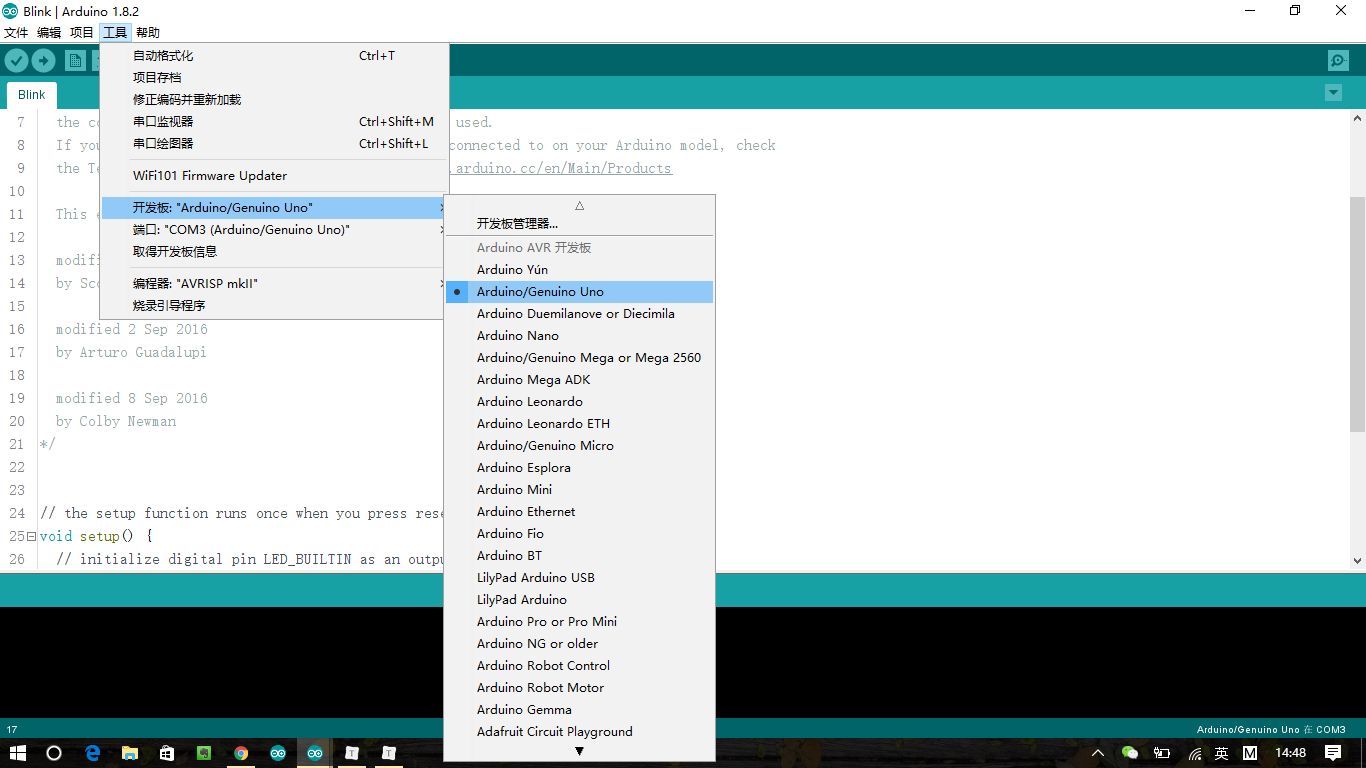
Task: Select Arduino Mega ADK board
Action: pyautogui.click(x=579, y=380)
